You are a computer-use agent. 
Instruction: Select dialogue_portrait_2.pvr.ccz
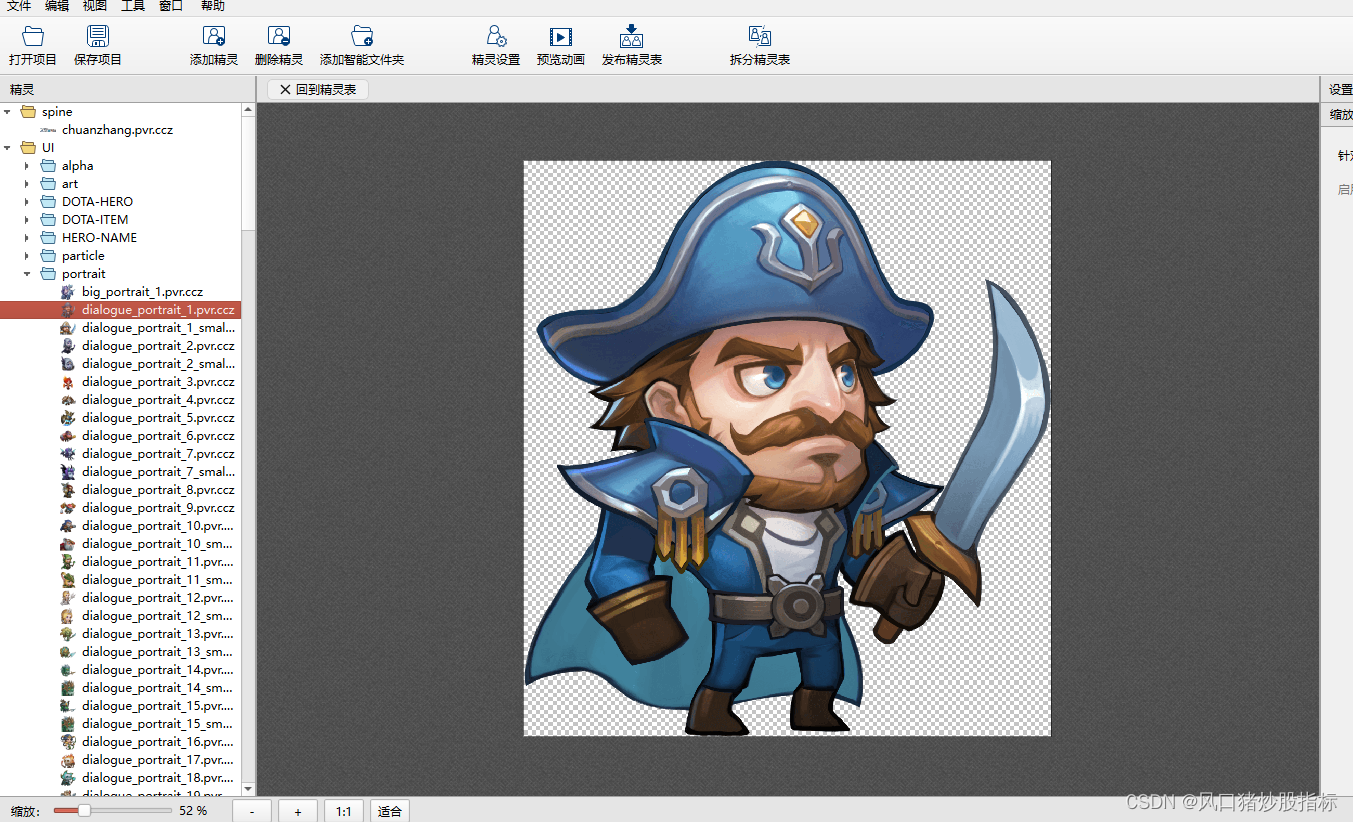click(x=158, y=346)
